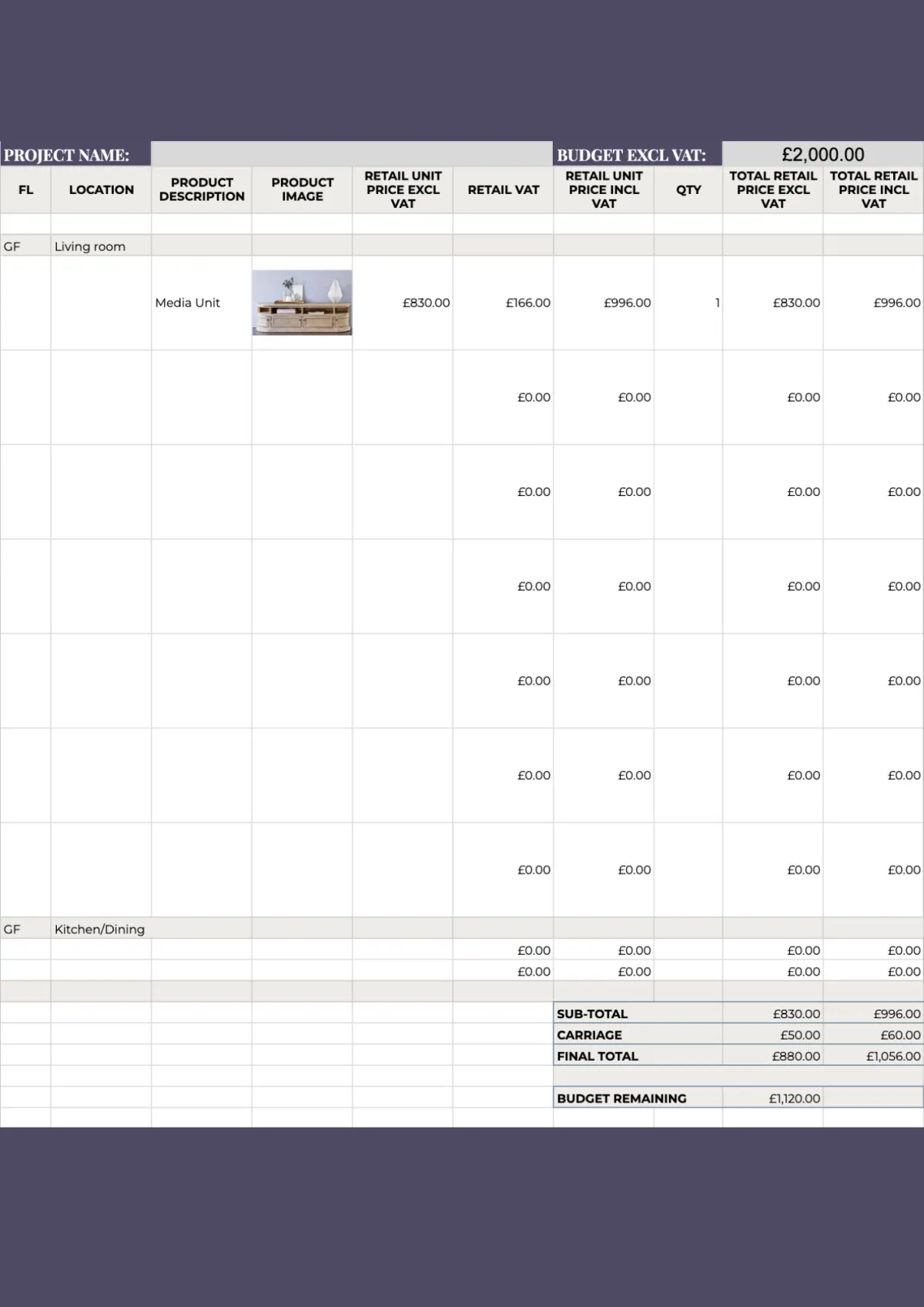Viewport: 924px width, 1307px height.
Task: Select the RETAIL UNIT PRICE EXCL VAT header
Action: click(403, 189)
